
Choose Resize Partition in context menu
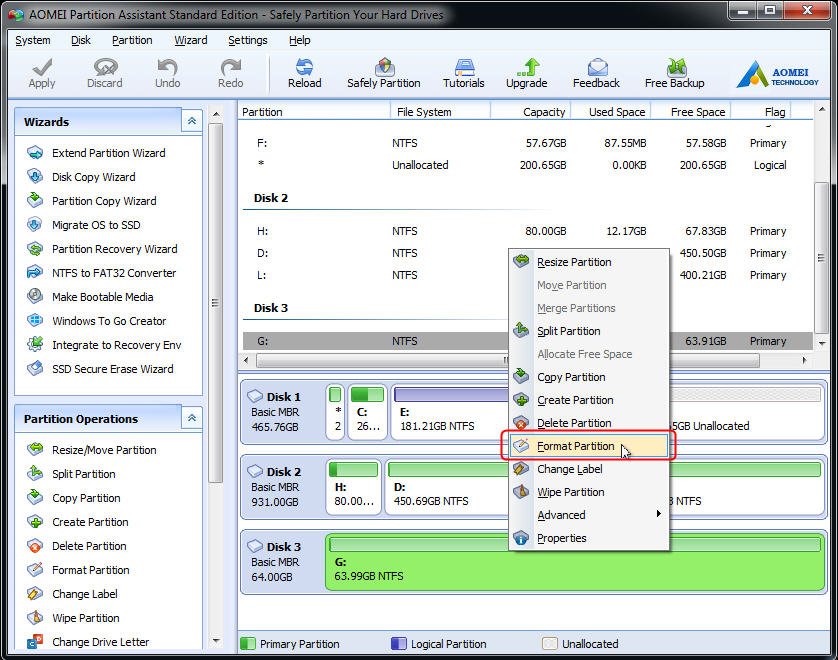tap(589, 262)
